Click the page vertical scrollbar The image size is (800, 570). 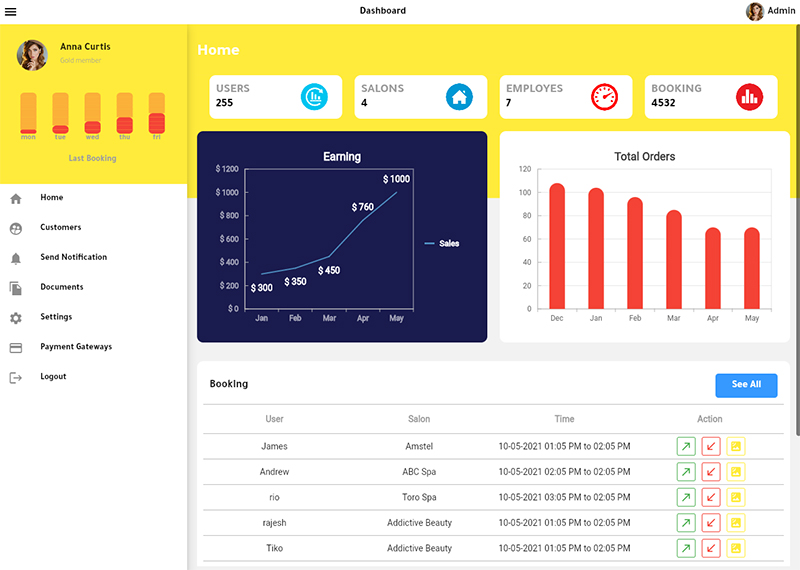pyautogui.click(x=797, y=230)
